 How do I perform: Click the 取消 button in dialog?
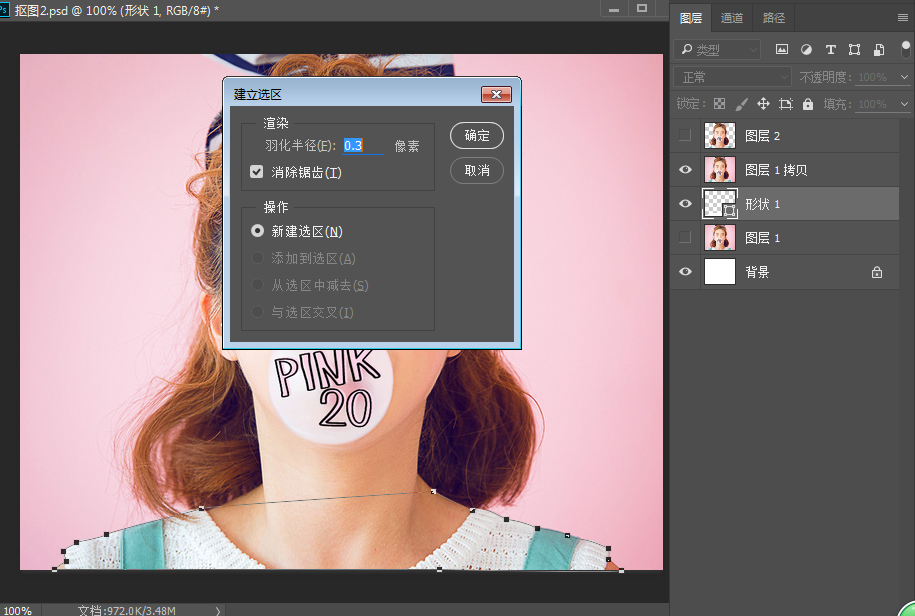pyautogui.click(x=477, y=170)
